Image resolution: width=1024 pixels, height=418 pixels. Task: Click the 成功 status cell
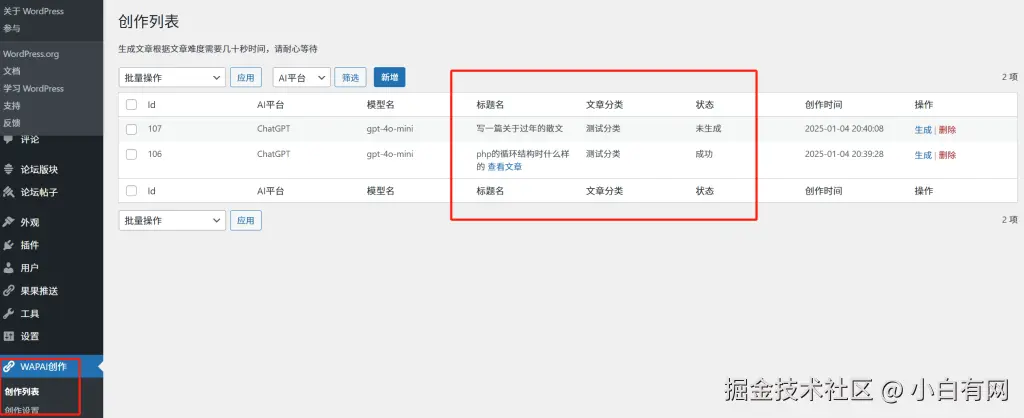[704, 154]
